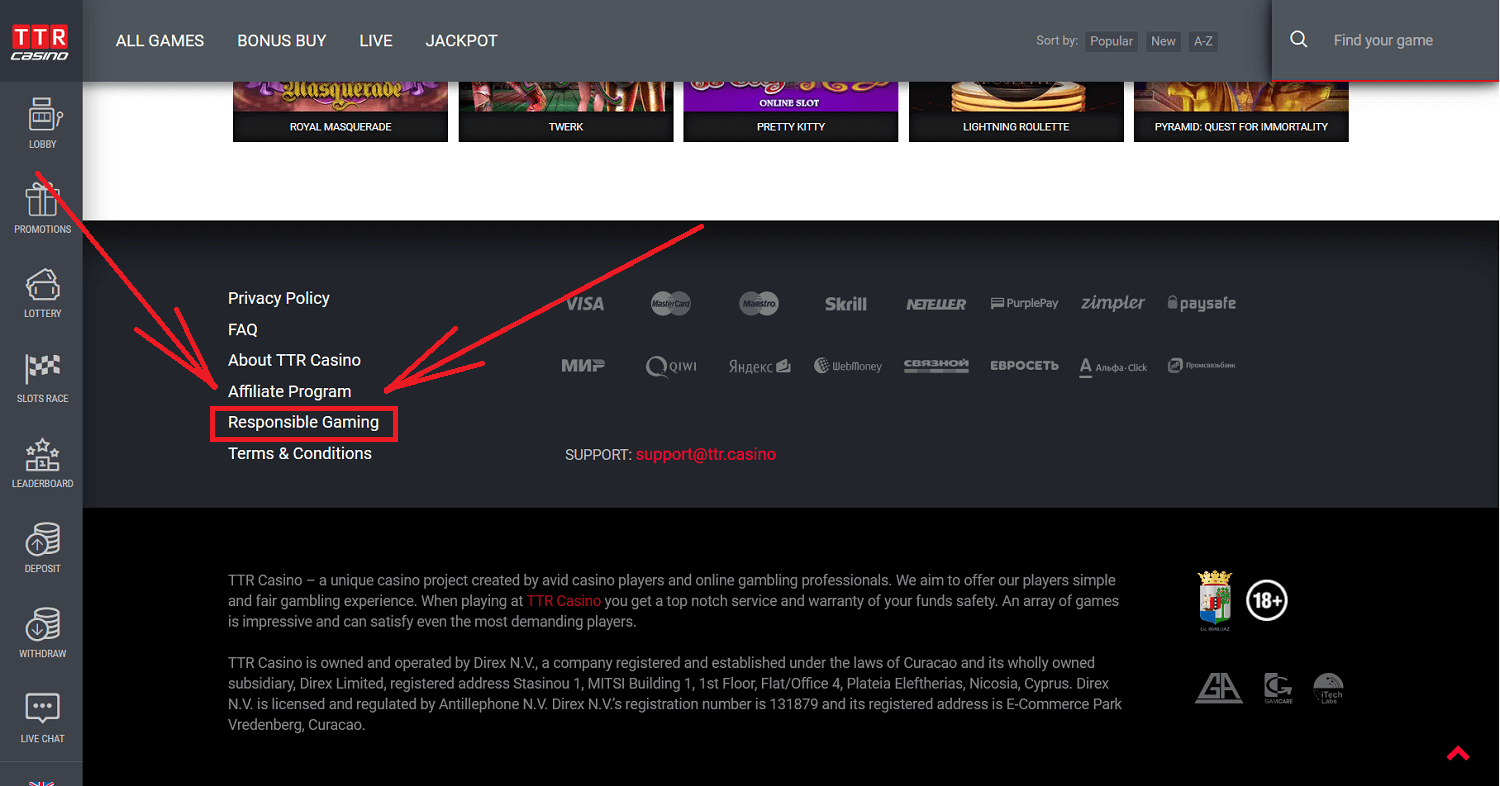This screenshot has height=786, width=1500.
Task: Sort games by Popular
Action: click(1111, 41)
